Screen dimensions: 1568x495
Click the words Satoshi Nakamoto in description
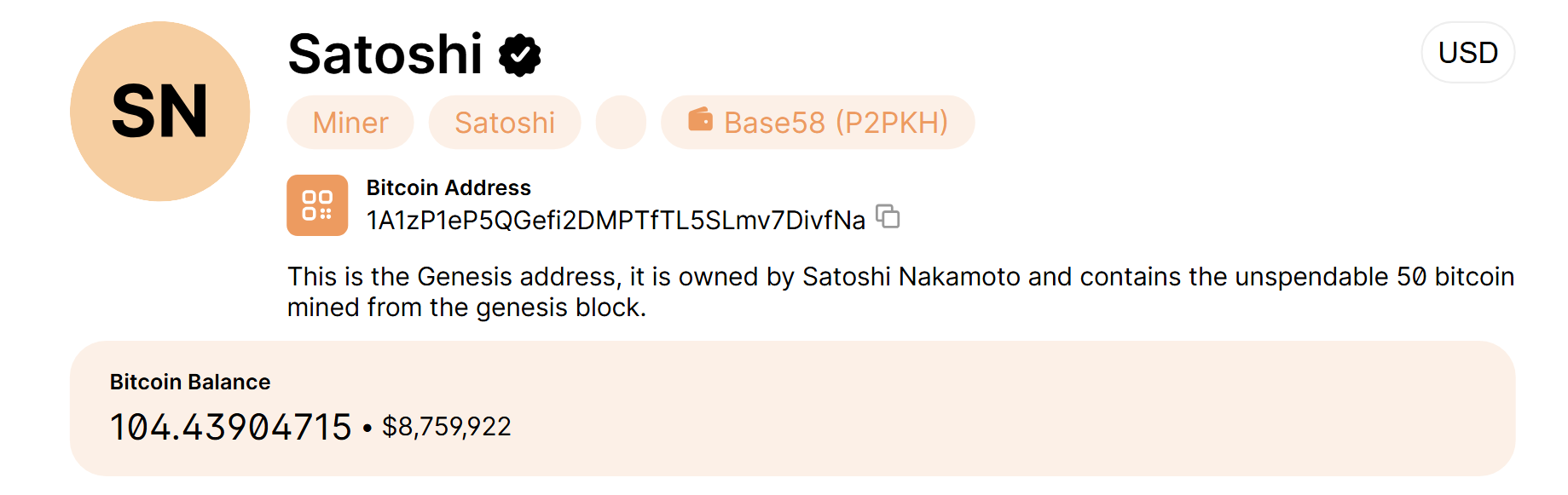point(911,277)
